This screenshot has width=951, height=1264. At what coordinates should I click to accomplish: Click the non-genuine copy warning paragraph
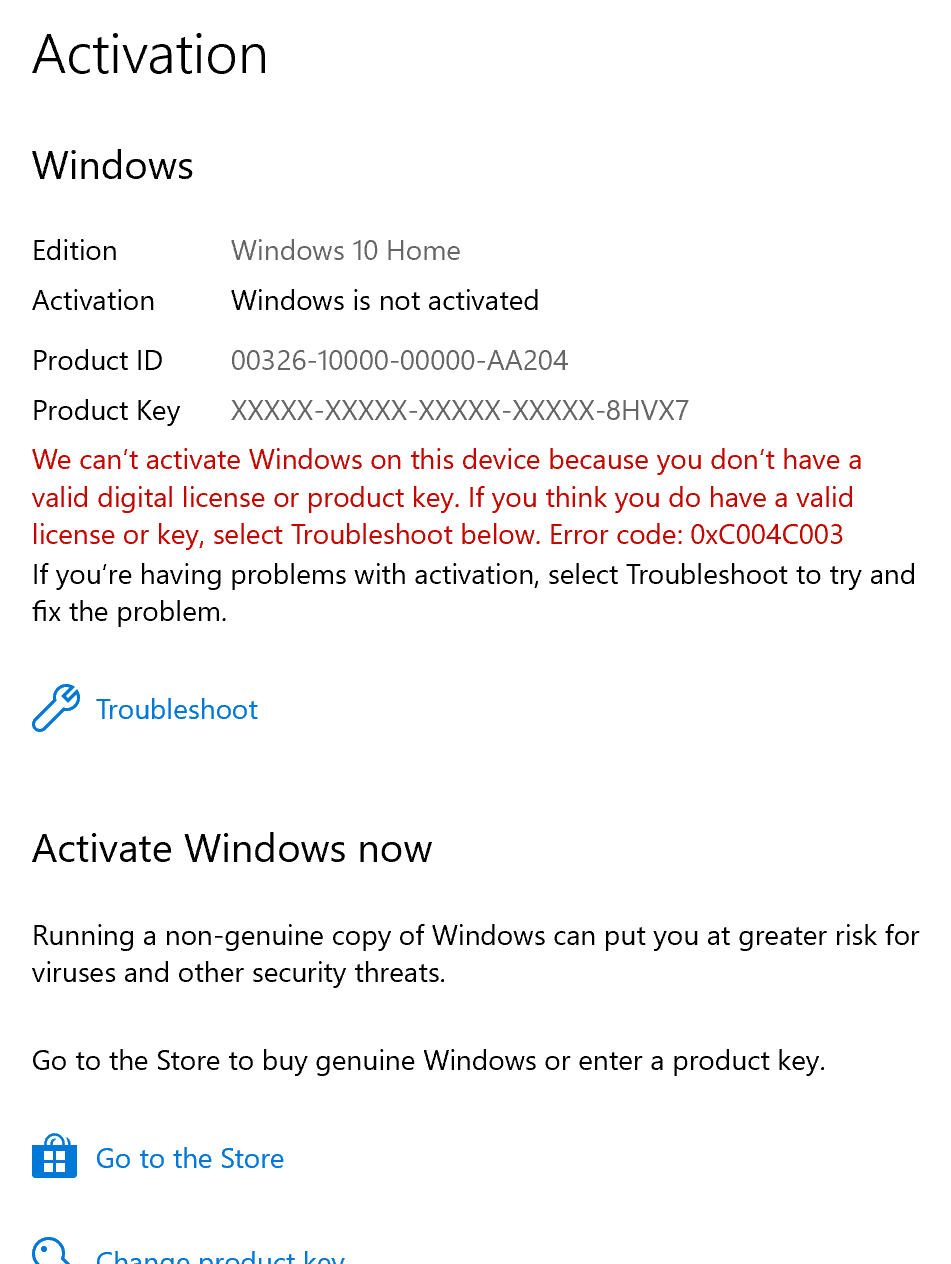476,954
